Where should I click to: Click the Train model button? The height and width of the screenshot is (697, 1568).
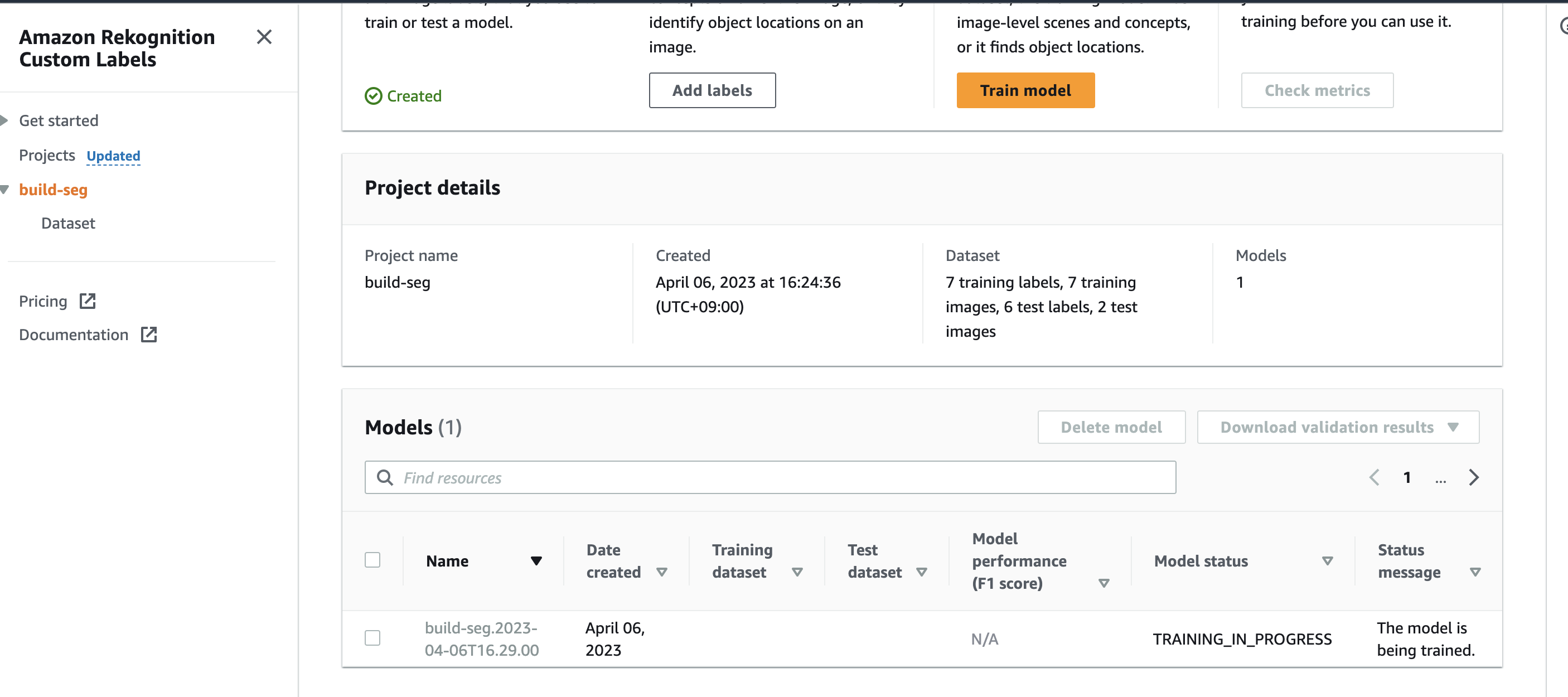[x=1025, y=90]
